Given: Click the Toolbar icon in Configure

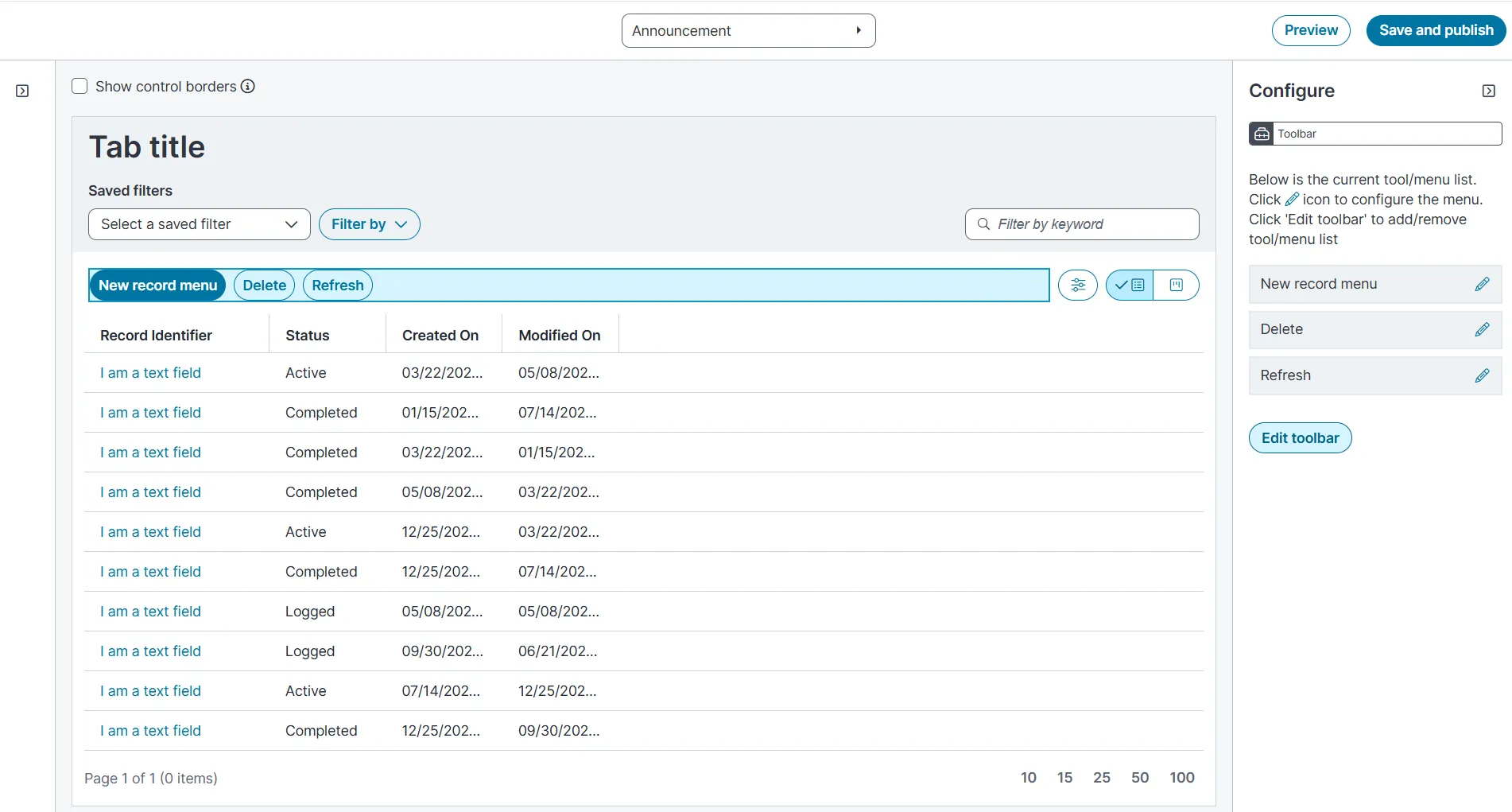Looking at the screenshot, I should (x=1262, y=134).
